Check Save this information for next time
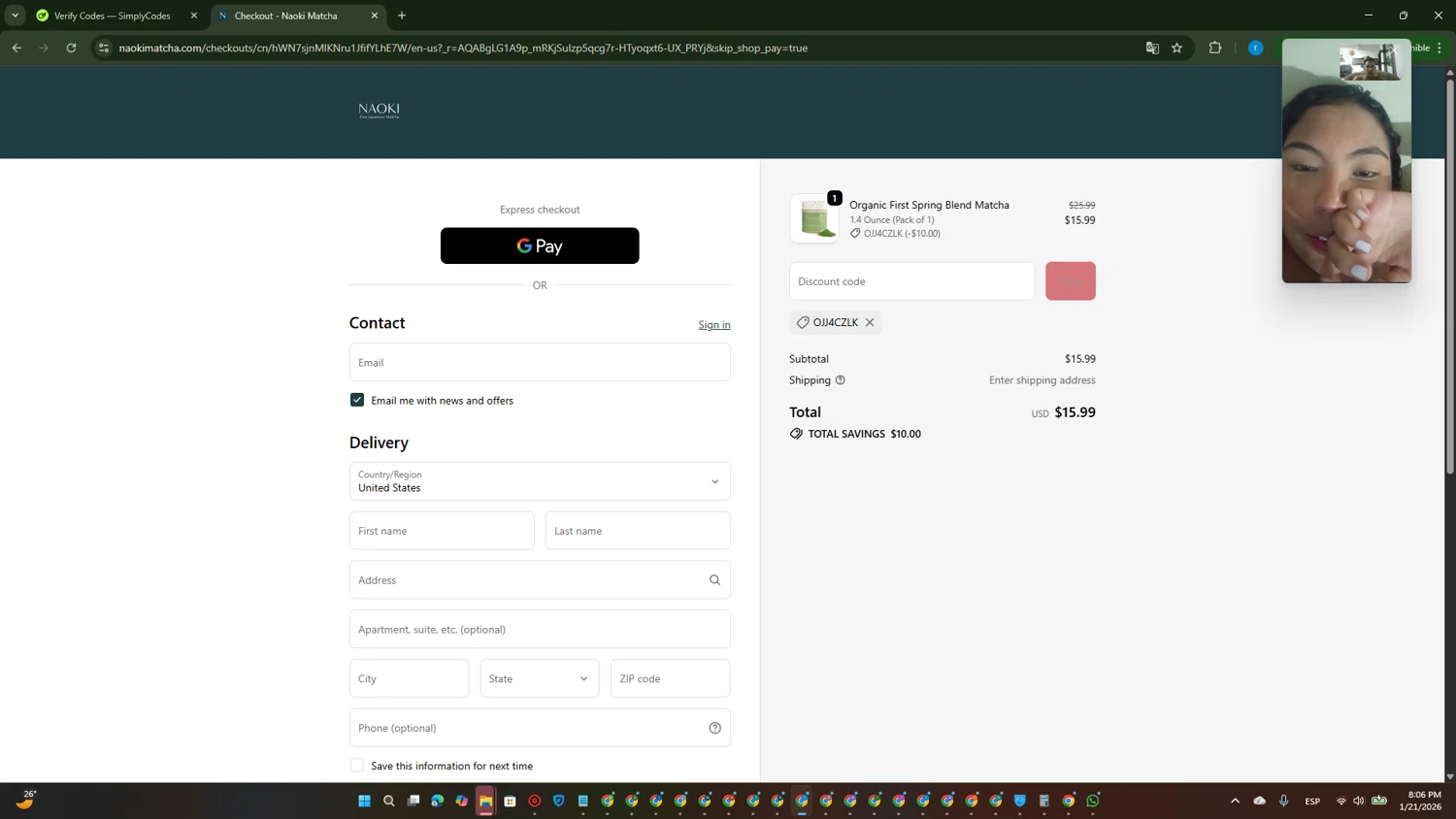This screenshot has height=819, width=1456. coord(357,766)
